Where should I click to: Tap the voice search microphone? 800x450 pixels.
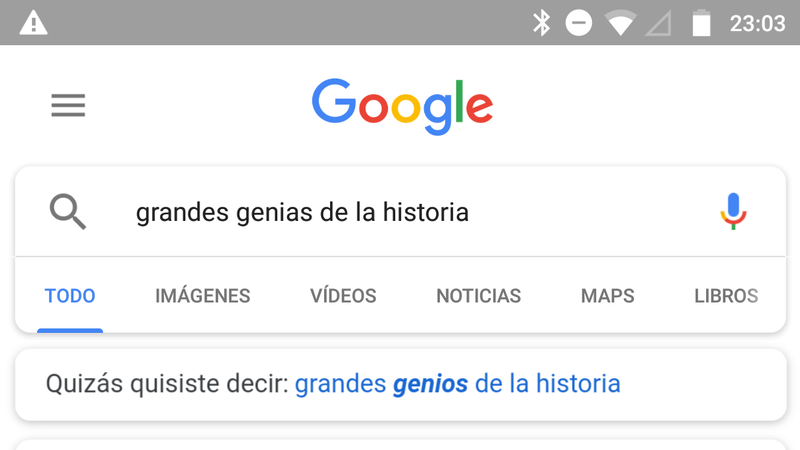[733, 211]
